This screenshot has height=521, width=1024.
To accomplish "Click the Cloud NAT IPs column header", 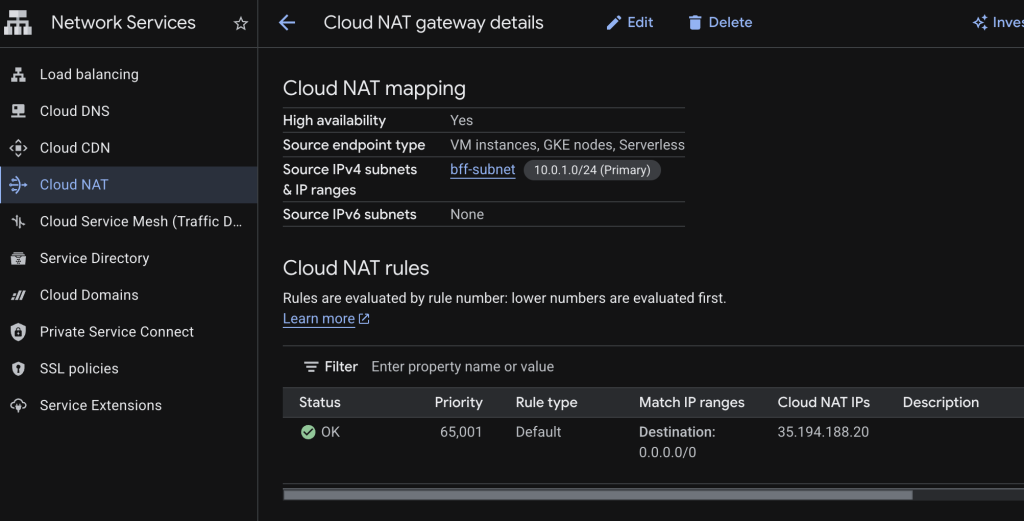I will [824, 403].
